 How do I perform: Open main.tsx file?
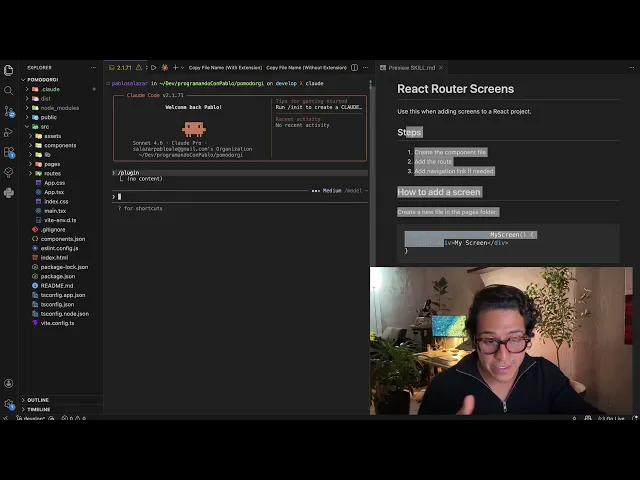(61, 211)
